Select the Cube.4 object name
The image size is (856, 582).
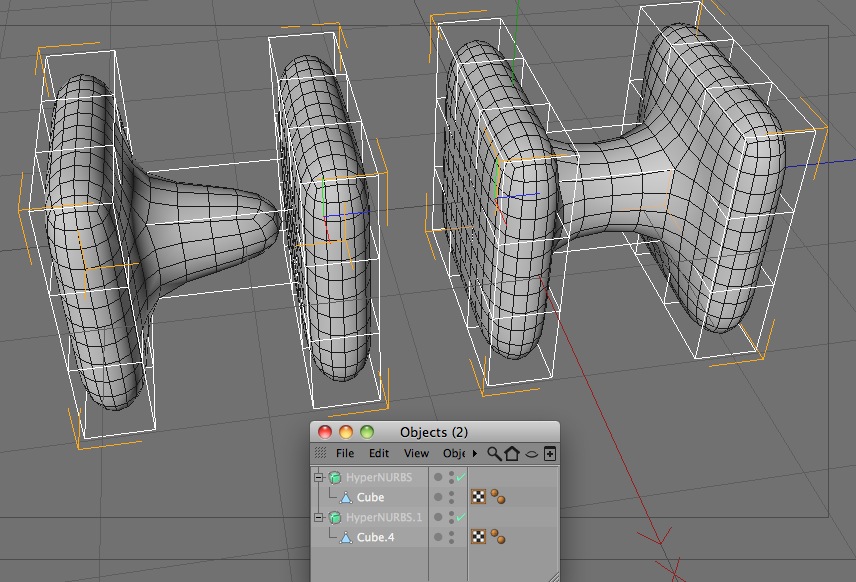coord(376,537)
